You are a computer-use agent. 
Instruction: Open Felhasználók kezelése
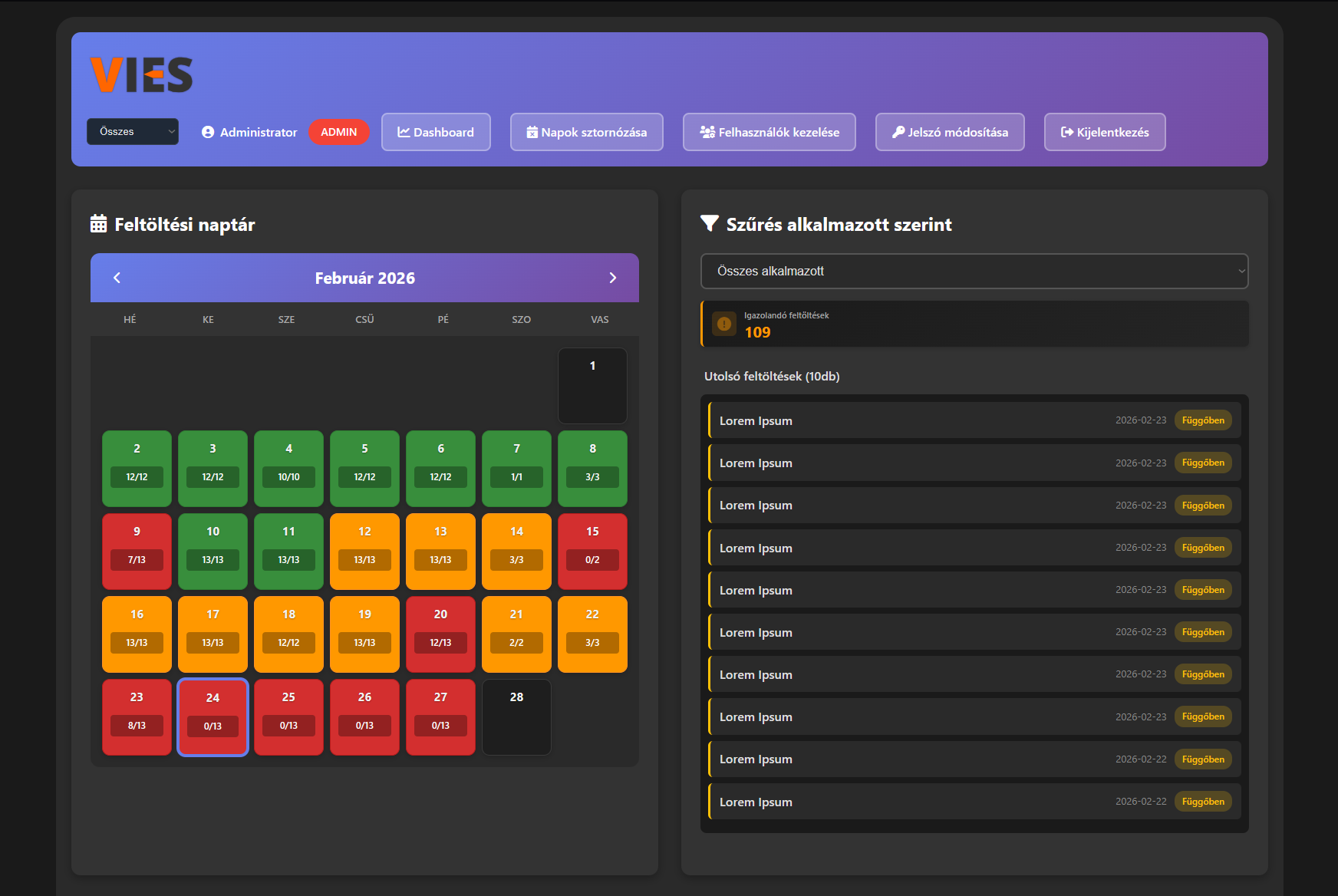tap(769, 132)
